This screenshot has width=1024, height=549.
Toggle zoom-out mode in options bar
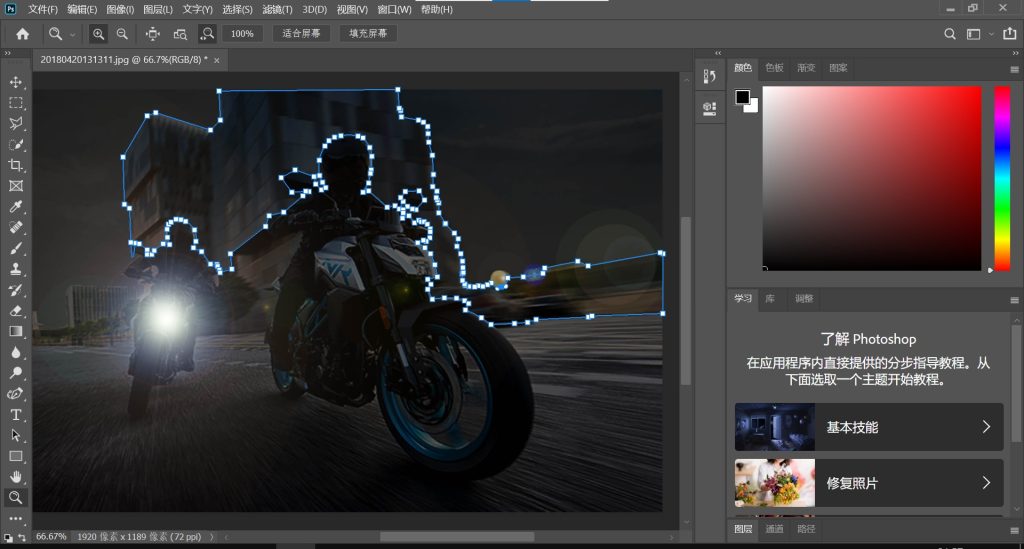point(122,34)
